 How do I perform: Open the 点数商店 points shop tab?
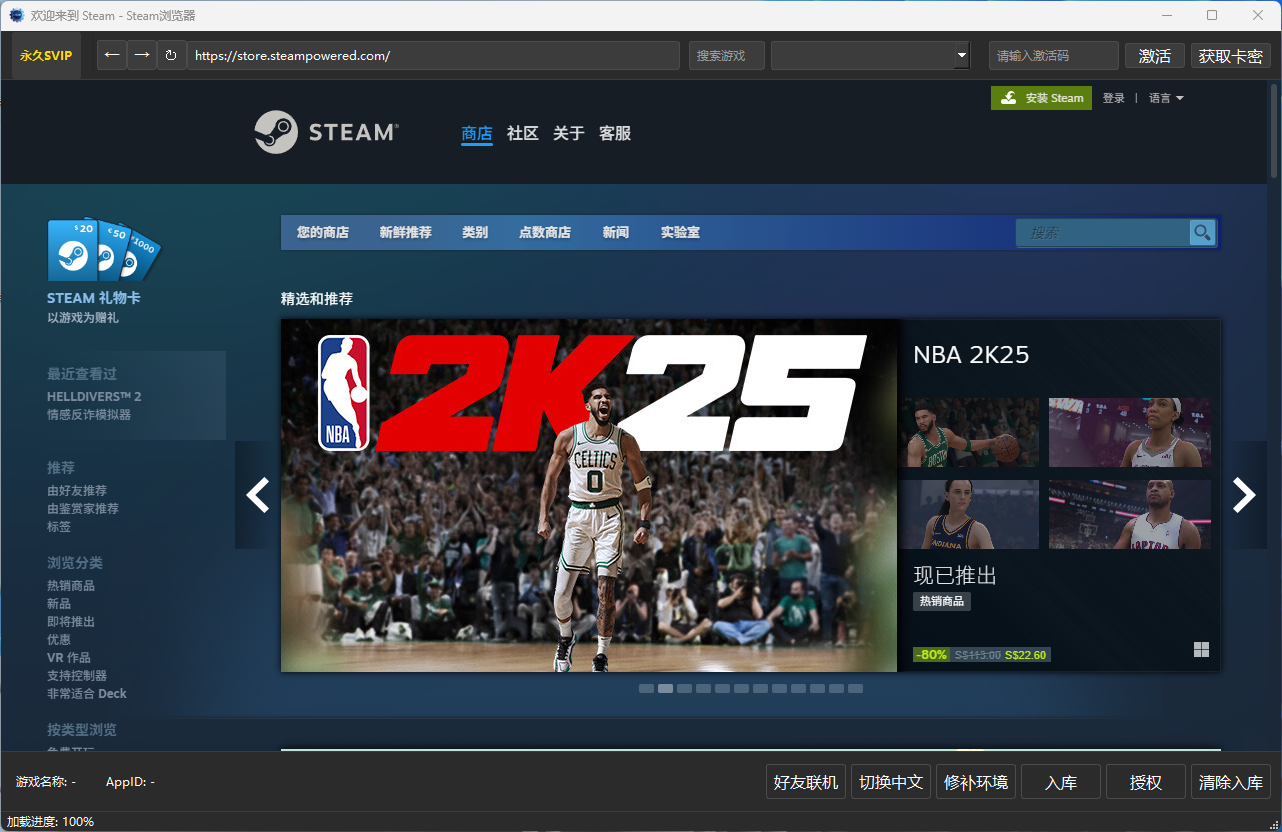(544, 233)
